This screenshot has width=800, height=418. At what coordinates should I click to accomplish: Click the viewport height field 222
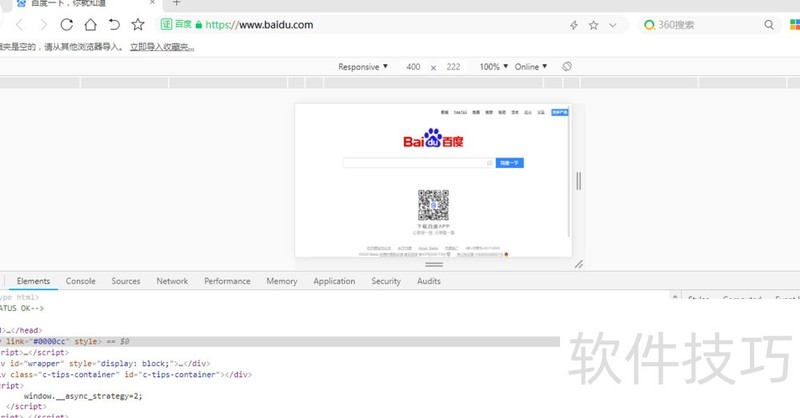(x=453, y=67)
